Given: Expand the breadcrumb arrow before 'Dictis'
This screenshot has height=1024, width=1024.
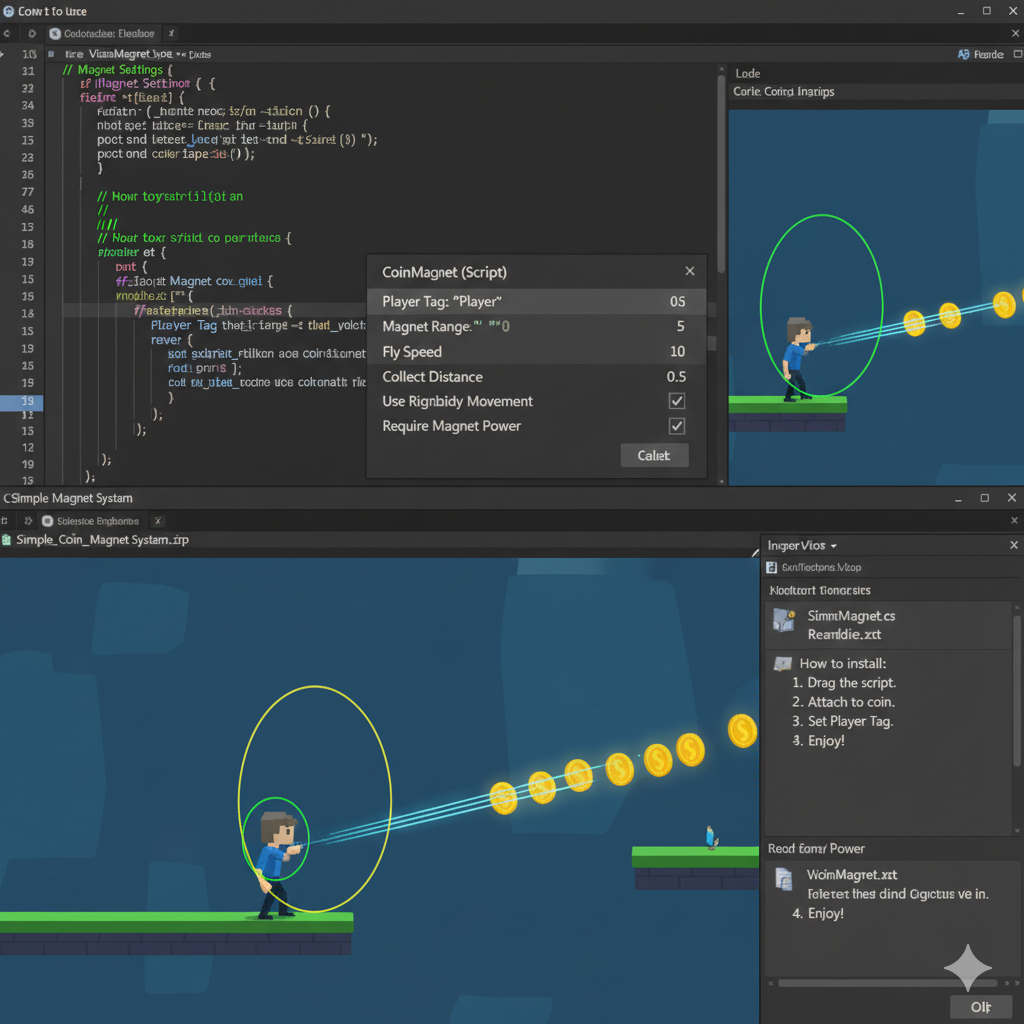Looking at the screenshot, I should (x=181, y=54).
